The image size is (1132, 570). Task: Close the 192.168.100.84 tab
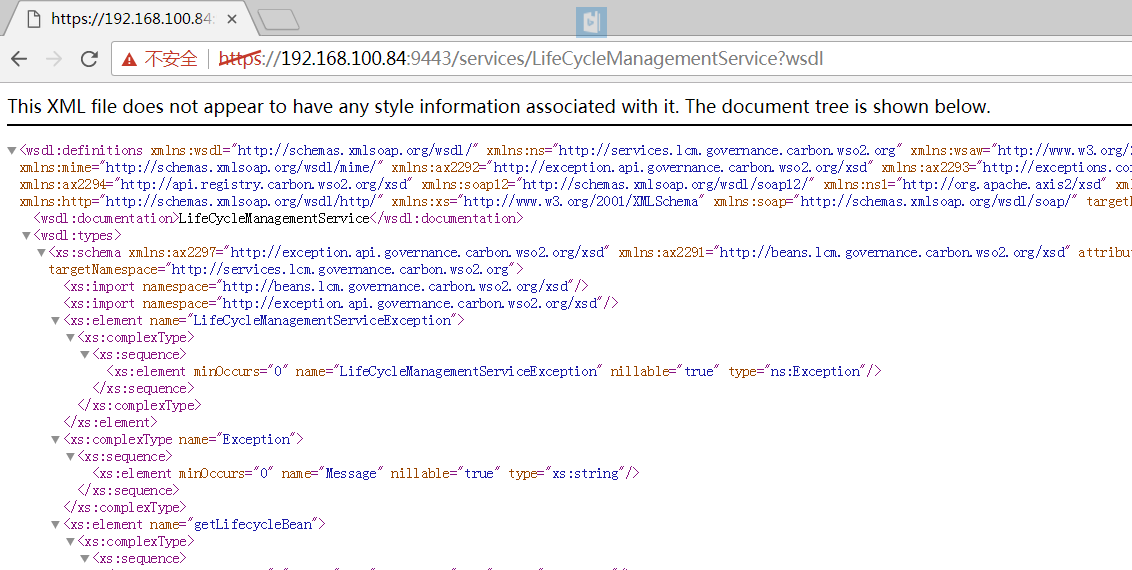[x=232, y=19]
